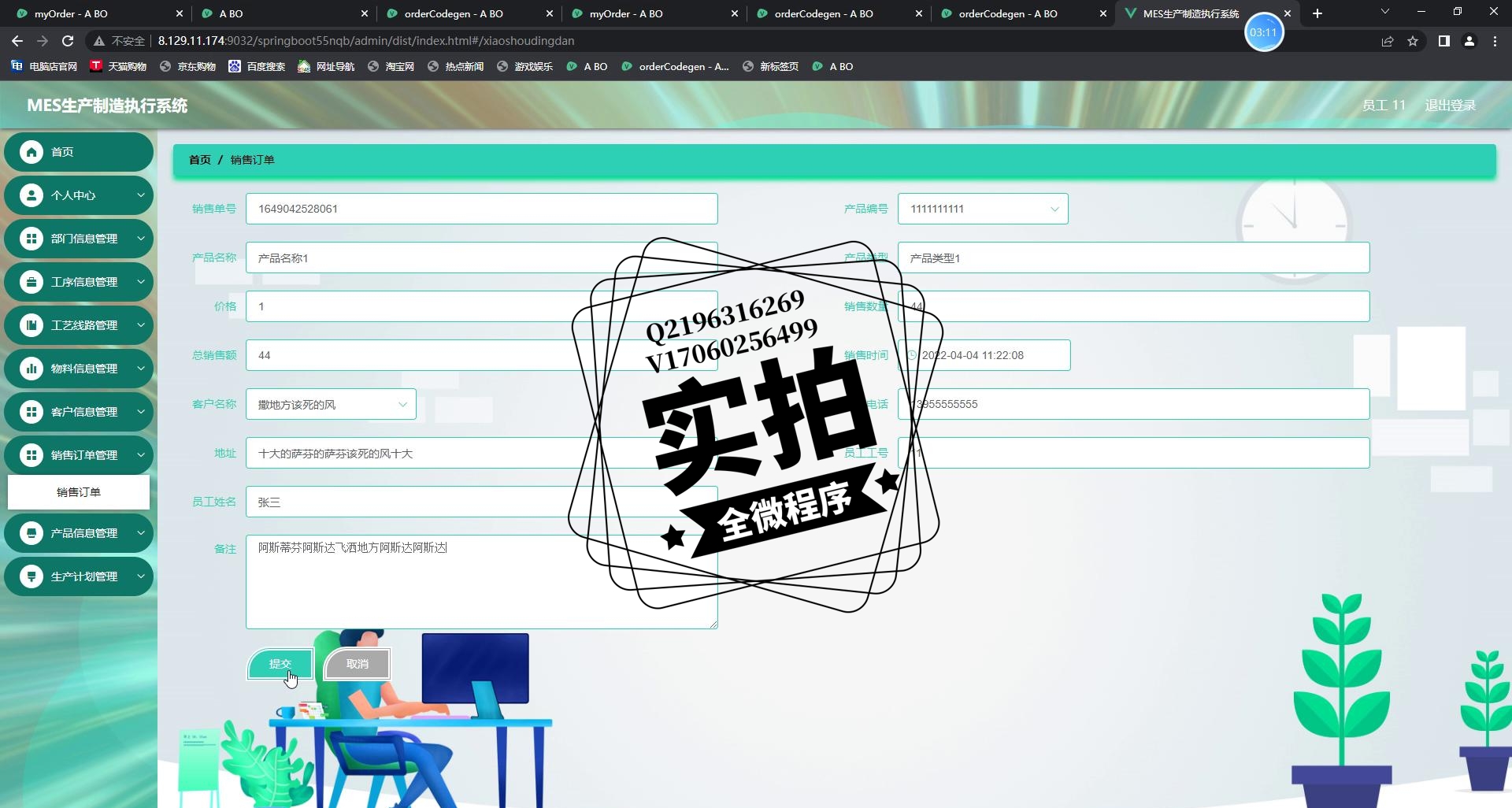The height and width of the screenshot is (808, 1512).
Task: Click the 地址 input field
Action: (481, 453)
